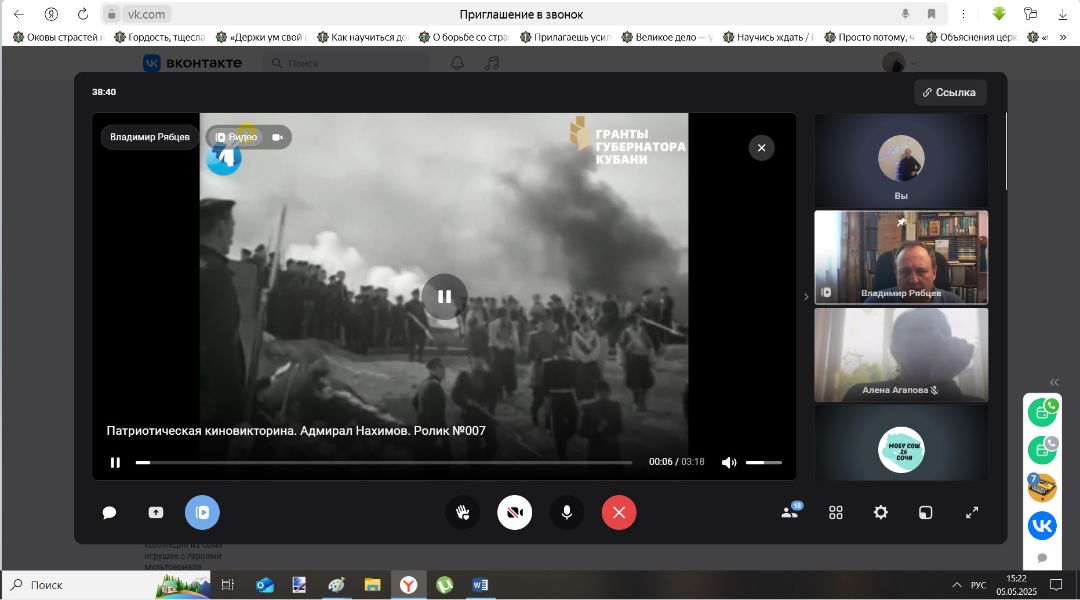Image resolution: width=1080 pixels, height=600 pixels.
Task: Turn on the camera
Action: (515, 513)
